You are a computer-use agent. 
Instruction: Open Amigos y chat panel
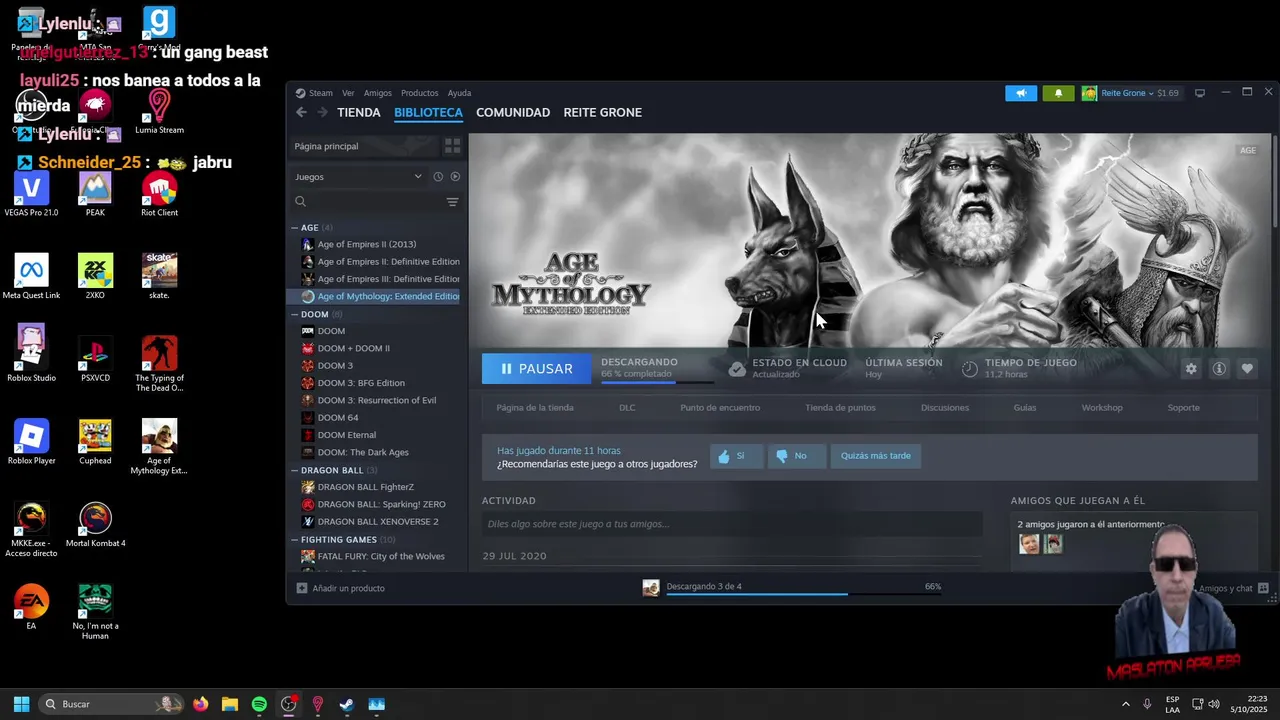click(1234, 588)
